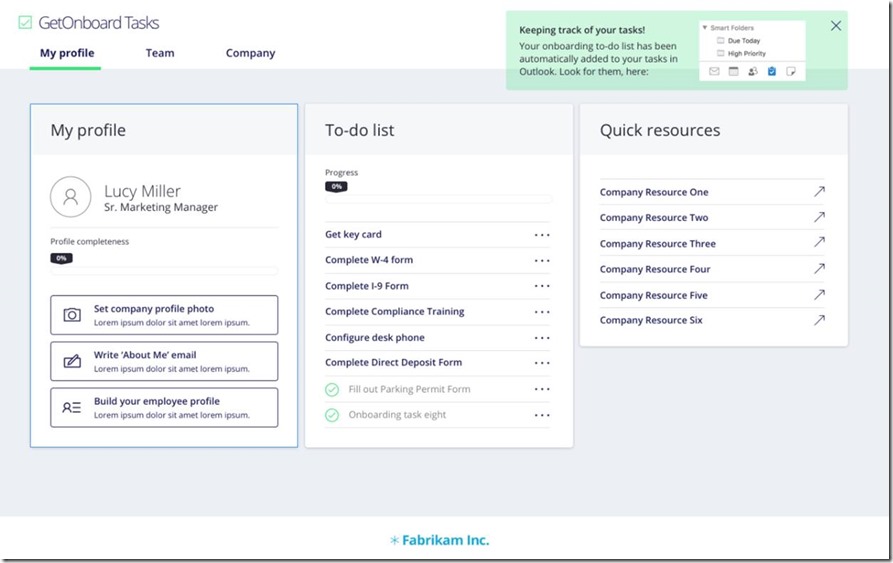Uncheck the Fill out Parking Permit Form task
The width and height of the screenshot is (893, 563).
pos(332,389)
